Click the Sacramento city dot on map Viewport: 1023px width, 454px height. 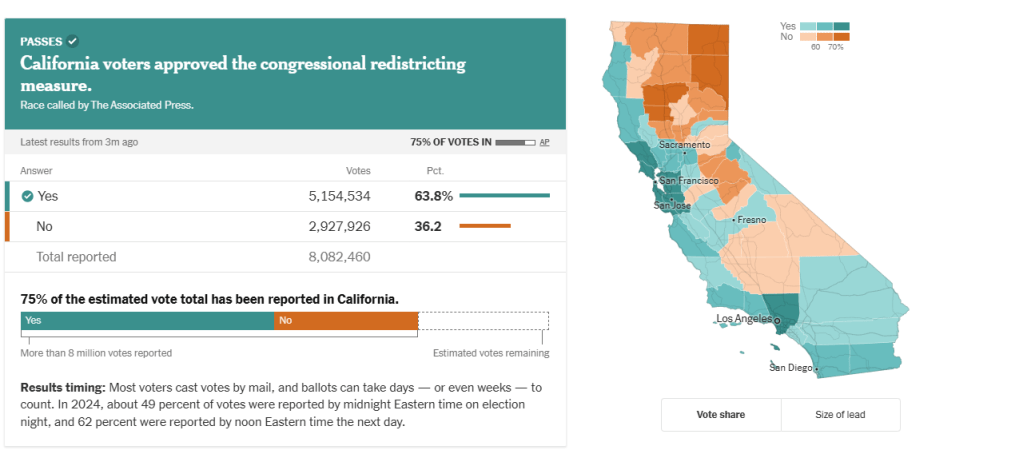point(685,153)
